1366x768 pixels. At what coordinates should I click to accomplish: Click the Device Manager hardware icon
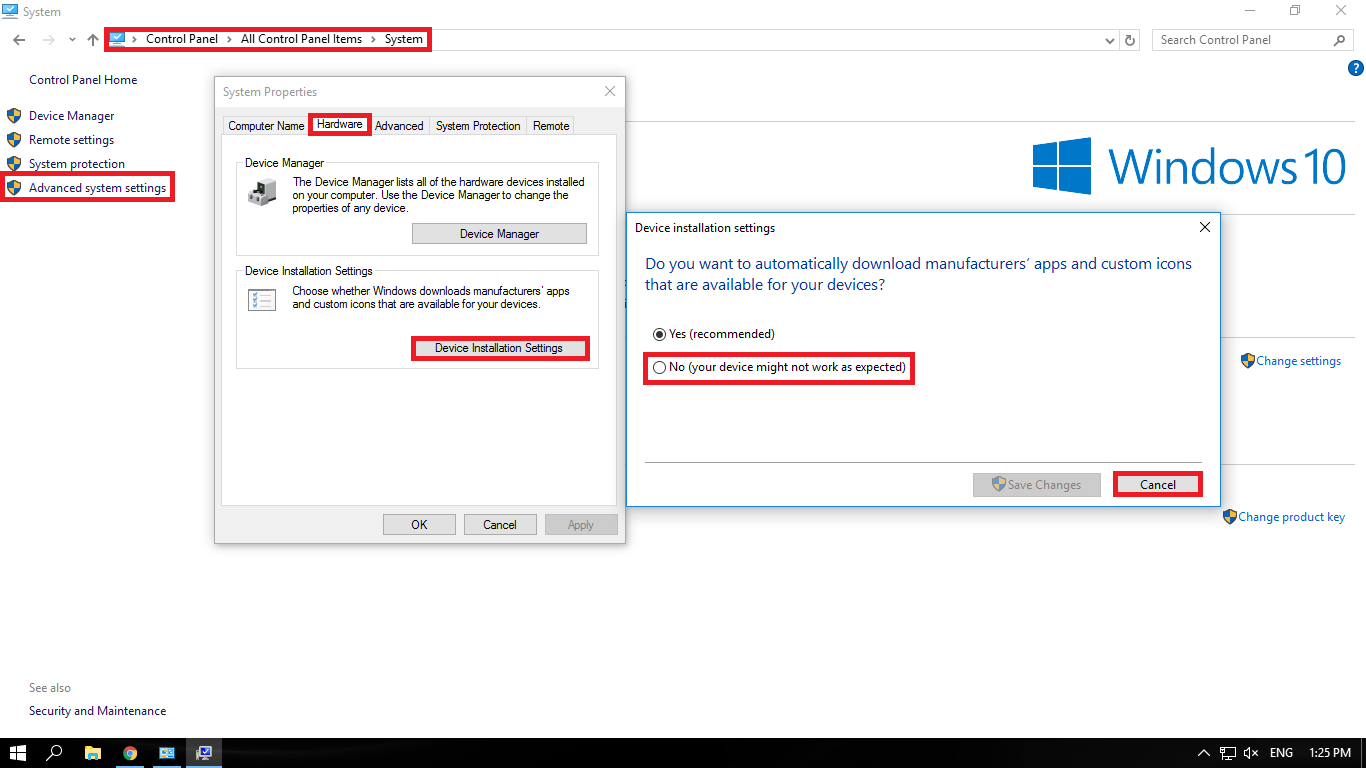262,193
